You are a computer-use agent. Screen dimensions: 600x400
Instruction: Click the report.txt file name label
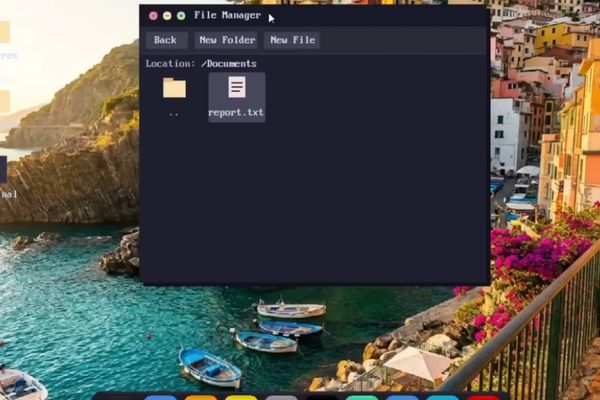(x=236, y=113)
